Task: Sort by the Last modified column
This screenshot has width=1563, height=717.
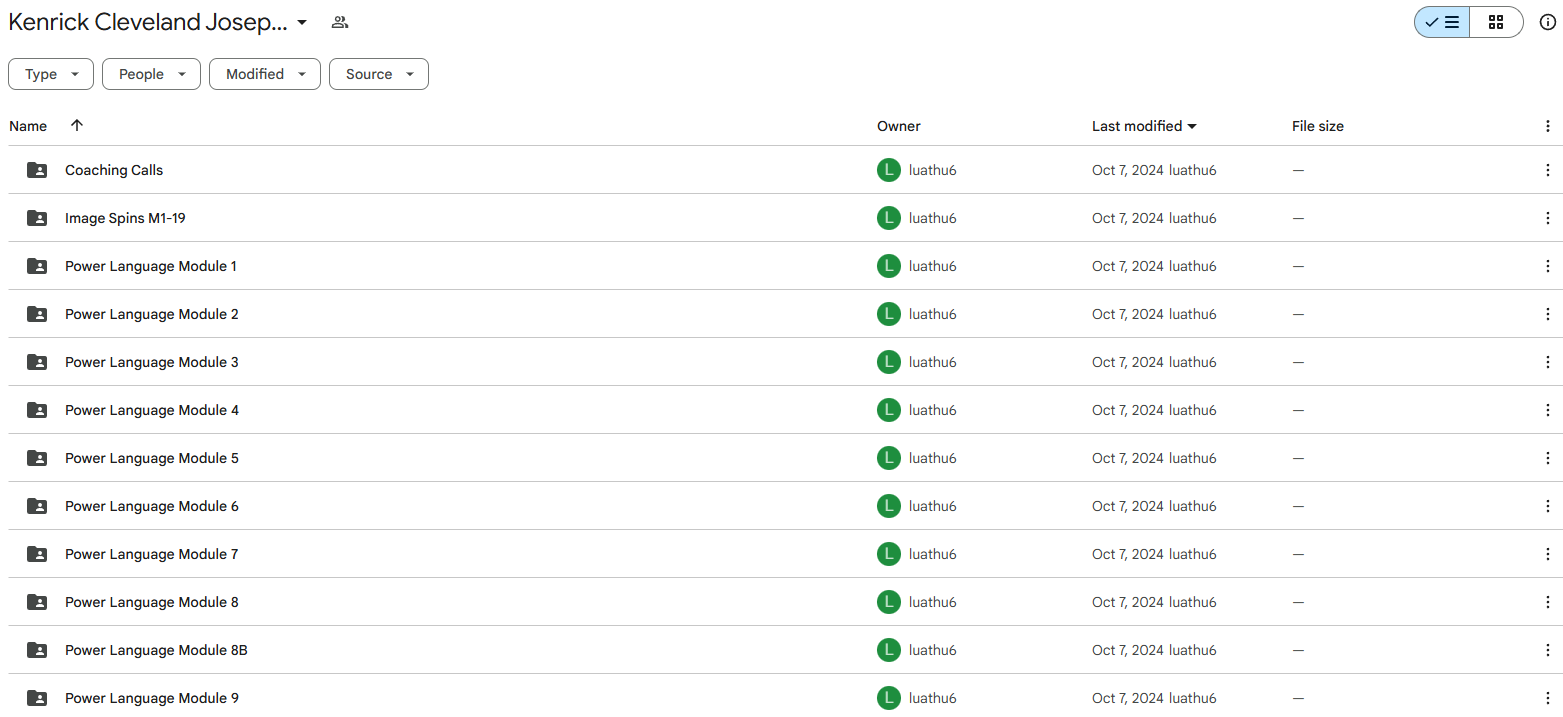Action: 1137,126
